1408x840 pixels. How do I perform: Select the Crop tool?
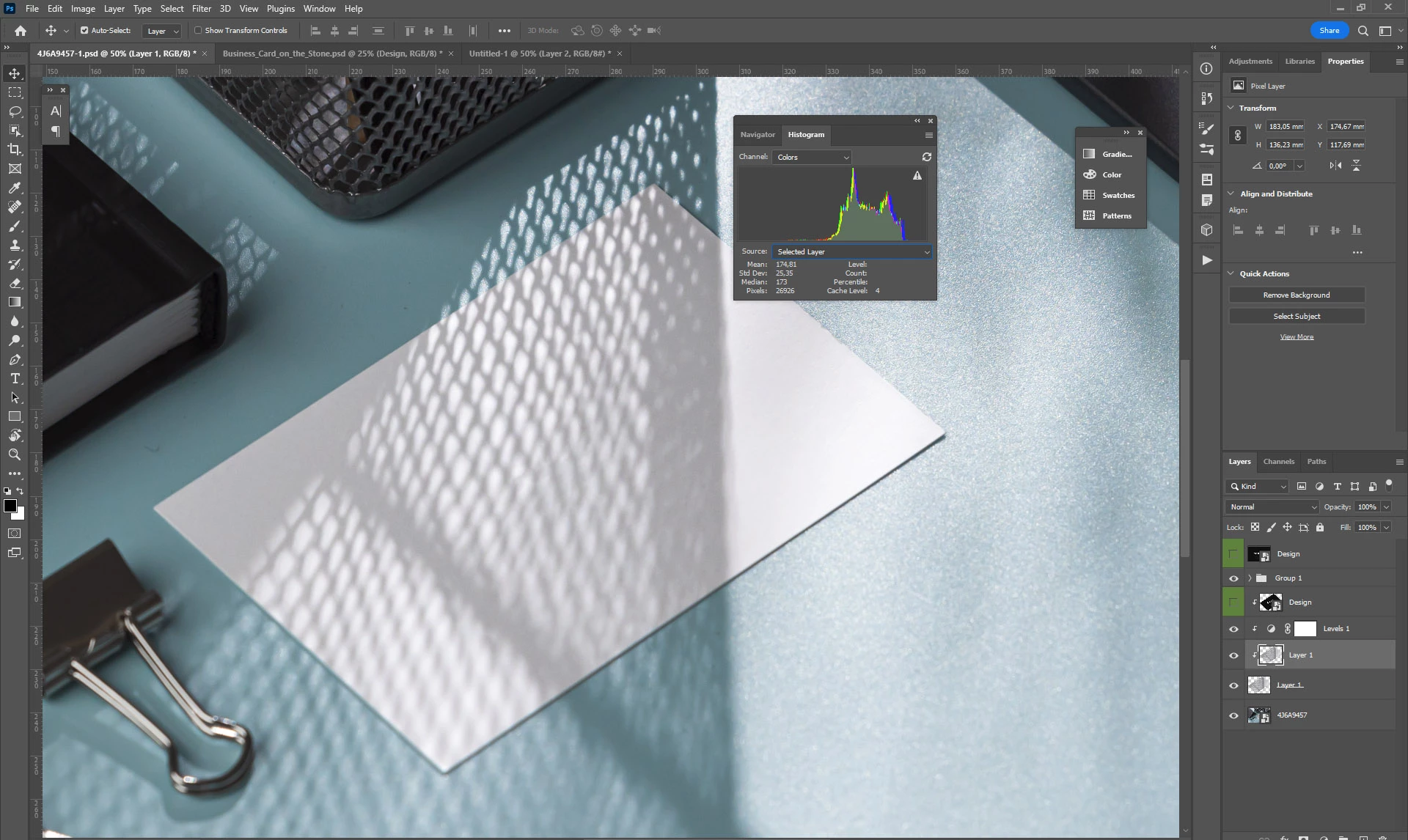click(15, 150)
